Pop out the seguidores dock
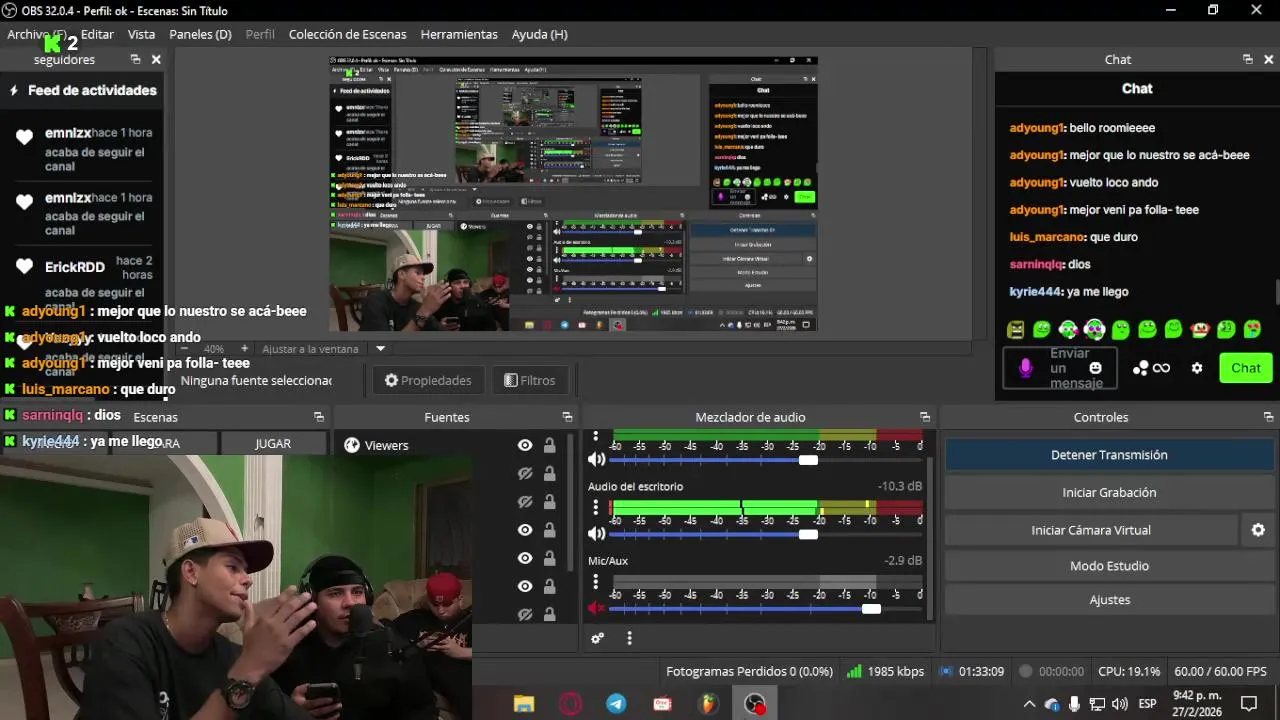The image size is (1280, 720). pyautogui.click(x=135, y=59)
